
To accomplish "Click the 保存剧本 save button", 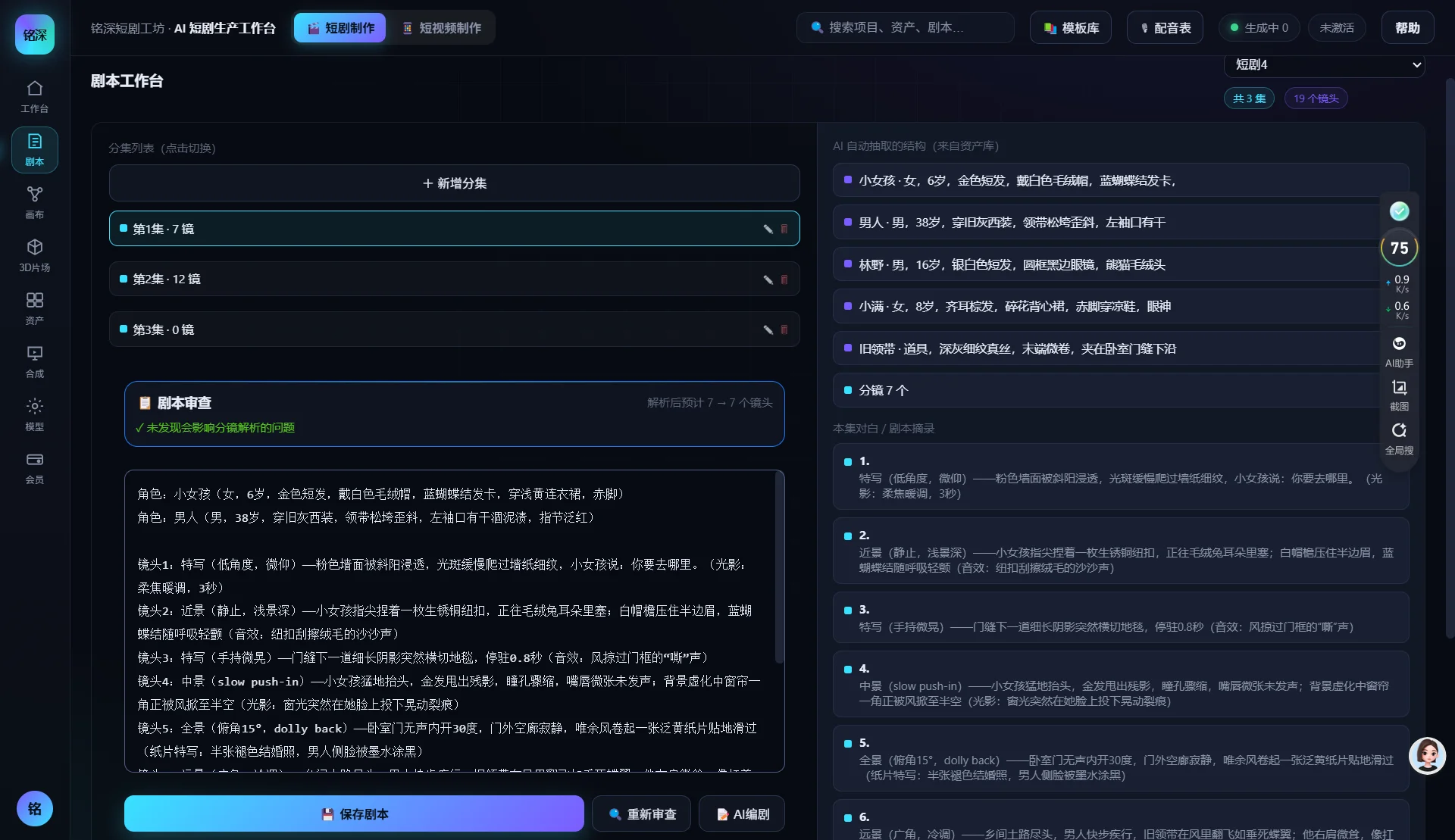I will pyautogui.click(x=354, y=814).
